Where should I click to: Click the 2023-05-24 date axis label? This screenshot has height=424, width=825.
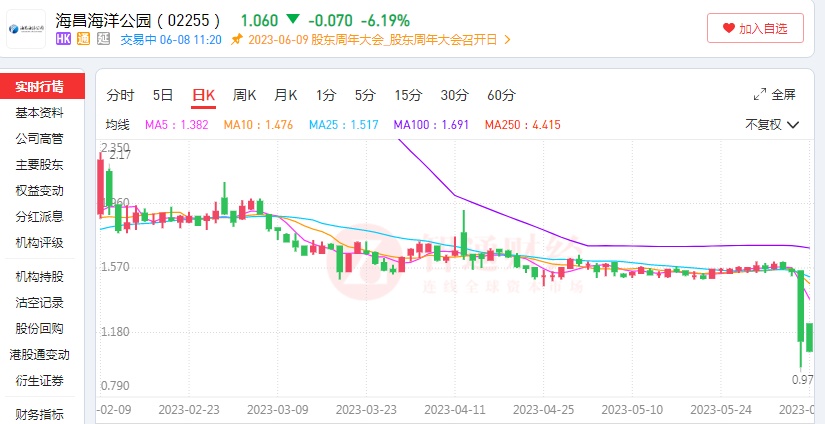(x=721, y=409)
